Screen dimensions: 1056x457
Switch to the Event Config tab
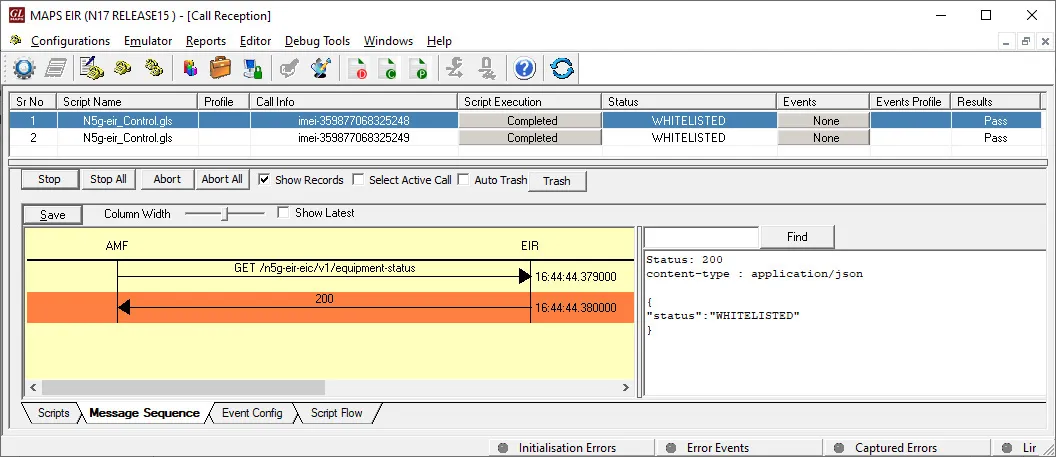[x=253, y=413]
